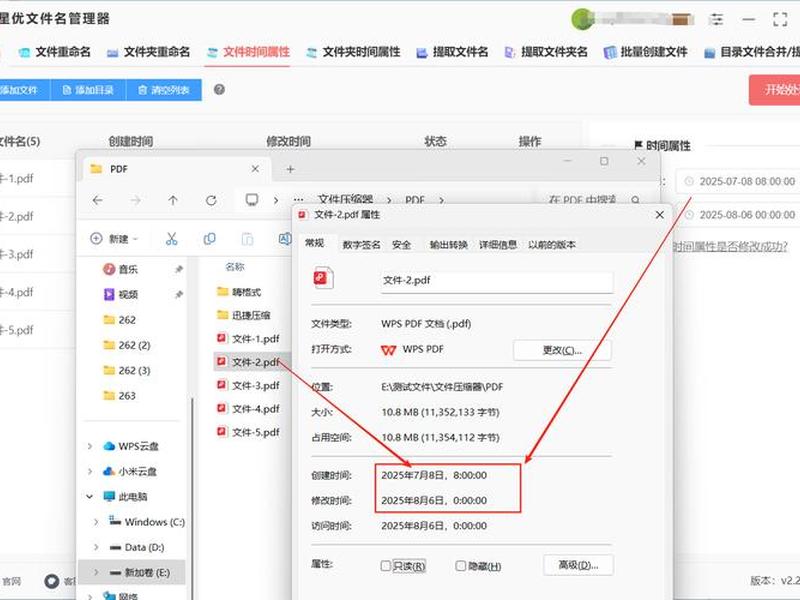Click the 添加目录 button

tap(88, 90)
